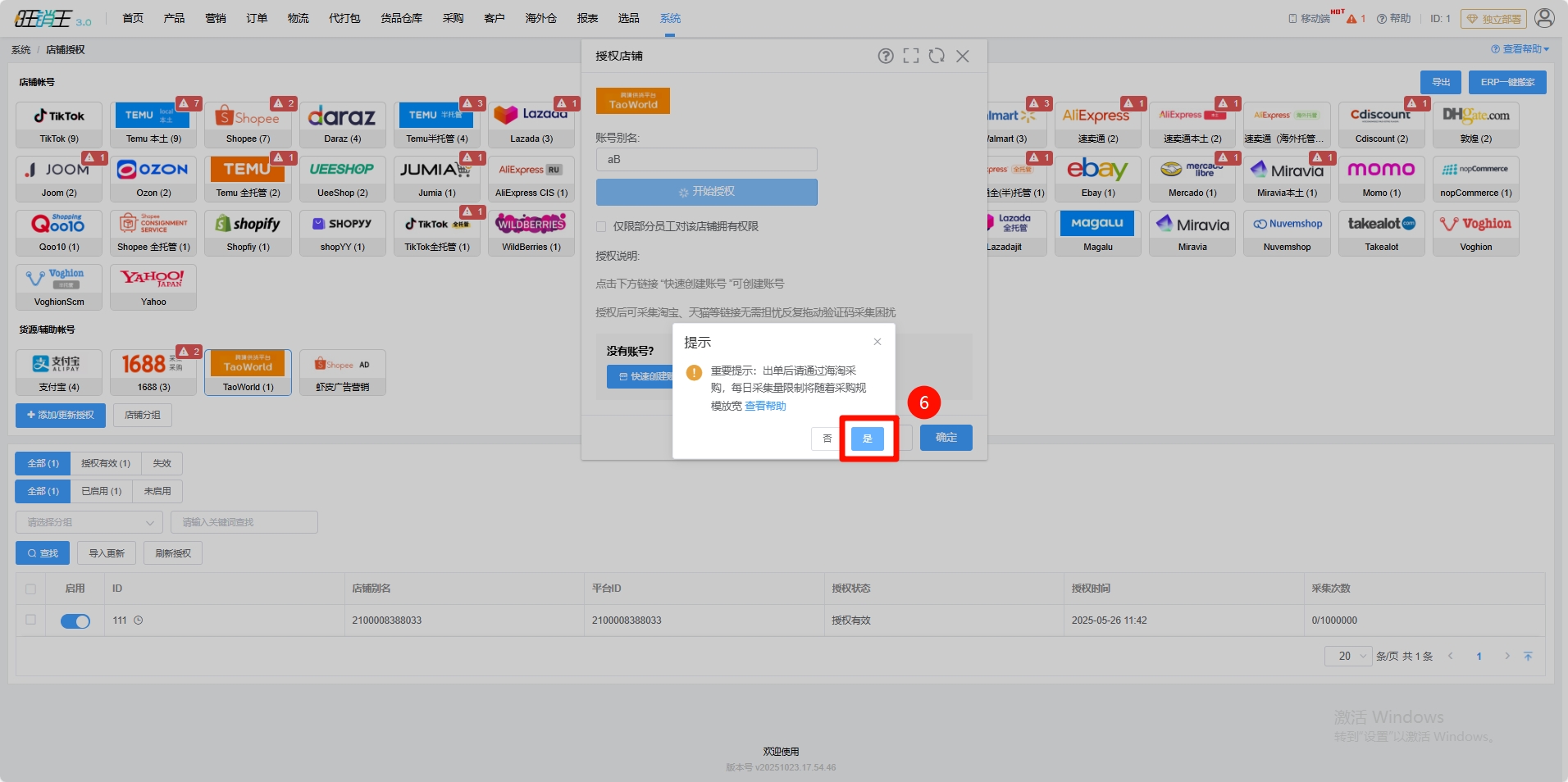Screen dimensions: 1568x782
Task: Open the TikTok store platform tile
Action: (x=59, y=124)
